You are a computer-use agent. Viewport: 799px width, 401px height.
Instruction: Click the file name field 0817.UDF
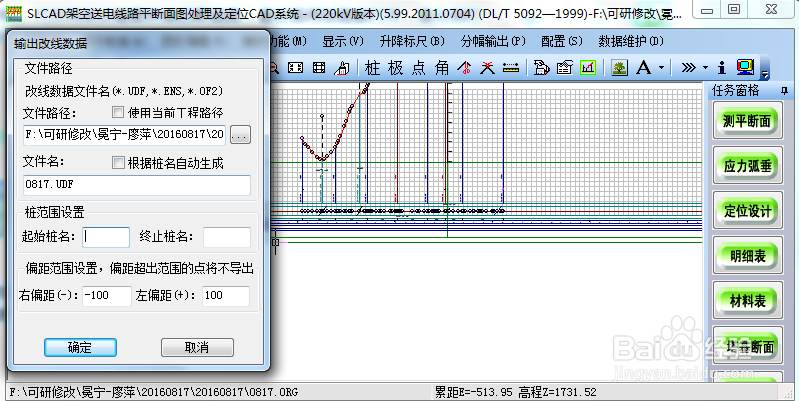[137, 185]
